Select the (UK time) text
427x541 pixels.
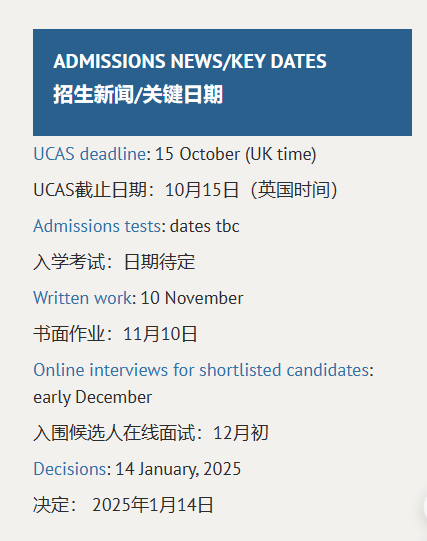(281, 155)
